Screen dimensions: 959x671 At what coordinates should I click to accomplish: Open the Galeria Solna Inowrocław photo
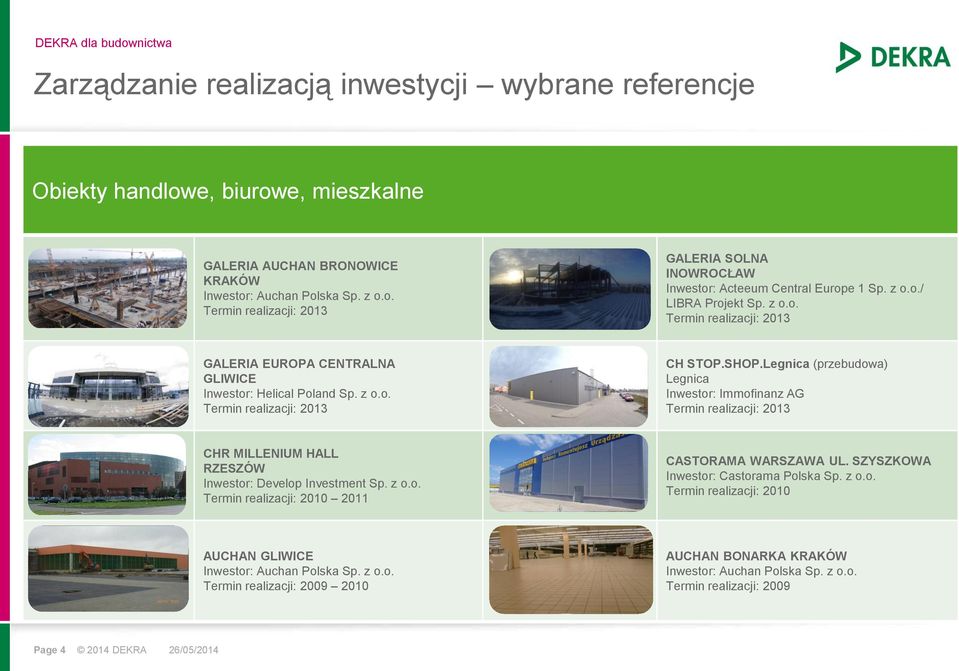[x=570, y=289]
